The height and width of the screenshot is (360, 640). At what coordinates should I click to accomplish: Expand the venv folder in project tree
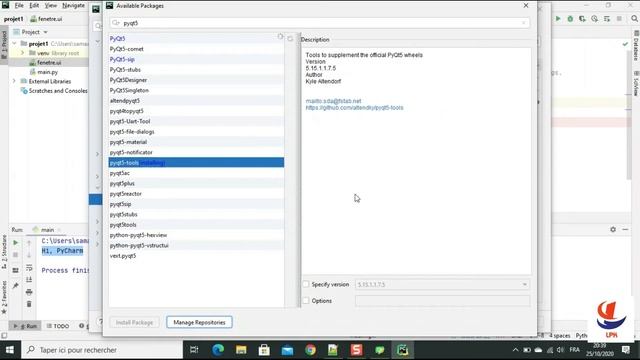[22, 53]
